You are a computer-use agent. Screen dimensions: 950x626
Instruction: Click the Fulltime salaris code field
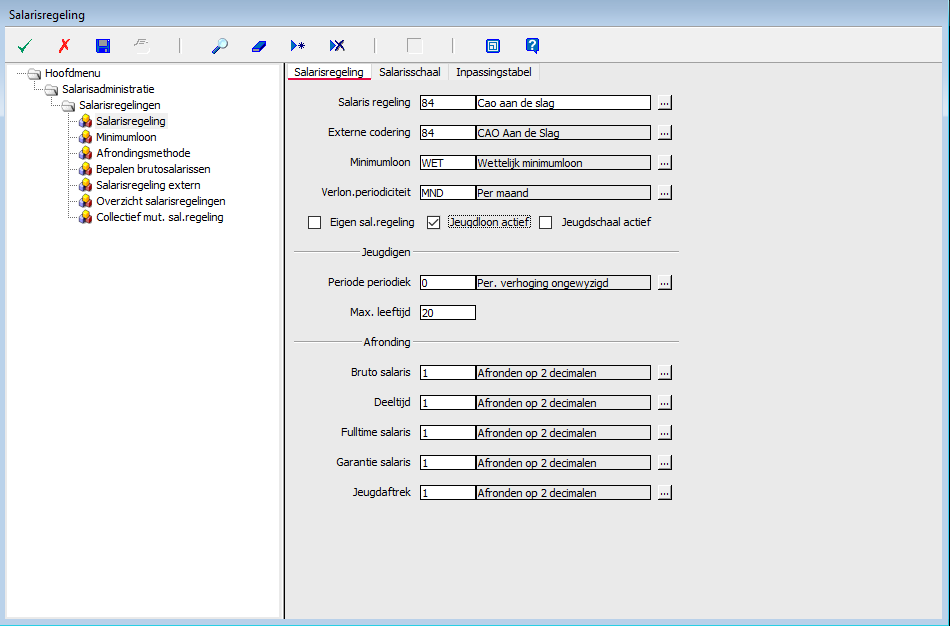point(448,432)
